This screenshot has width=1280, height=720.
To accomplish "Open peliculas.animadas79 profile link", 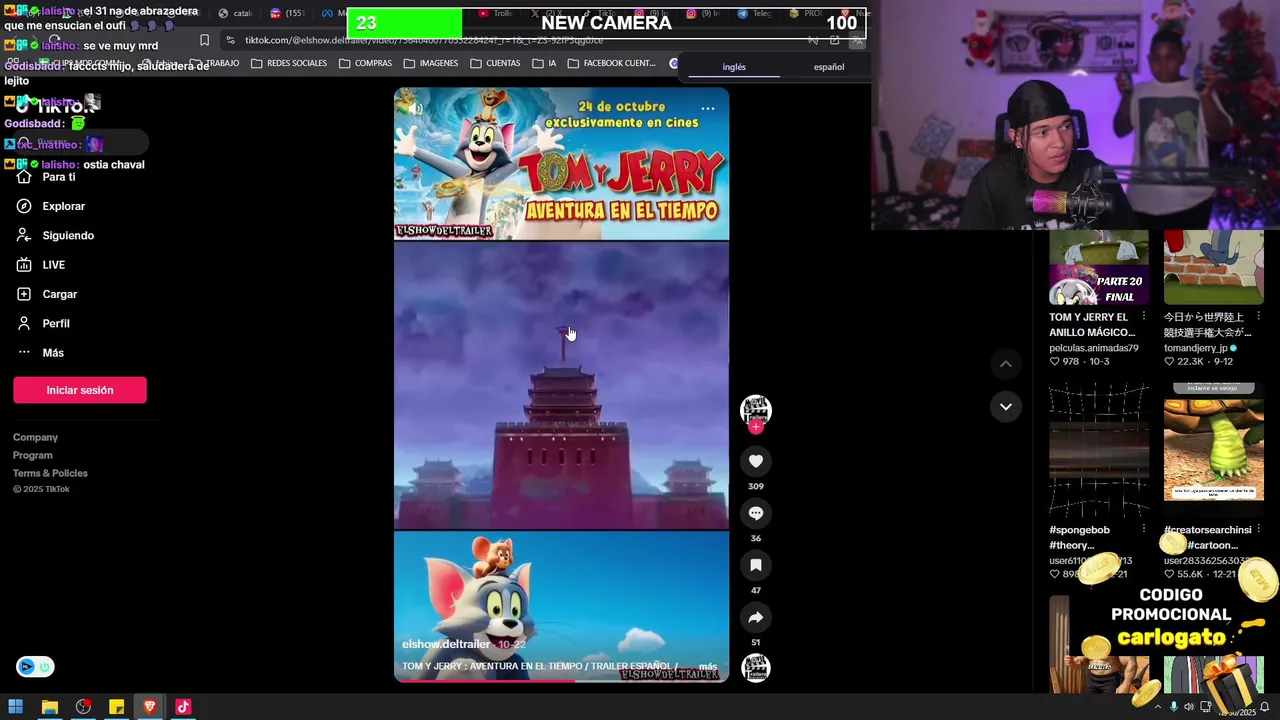I will click(x=1094, y=348).
